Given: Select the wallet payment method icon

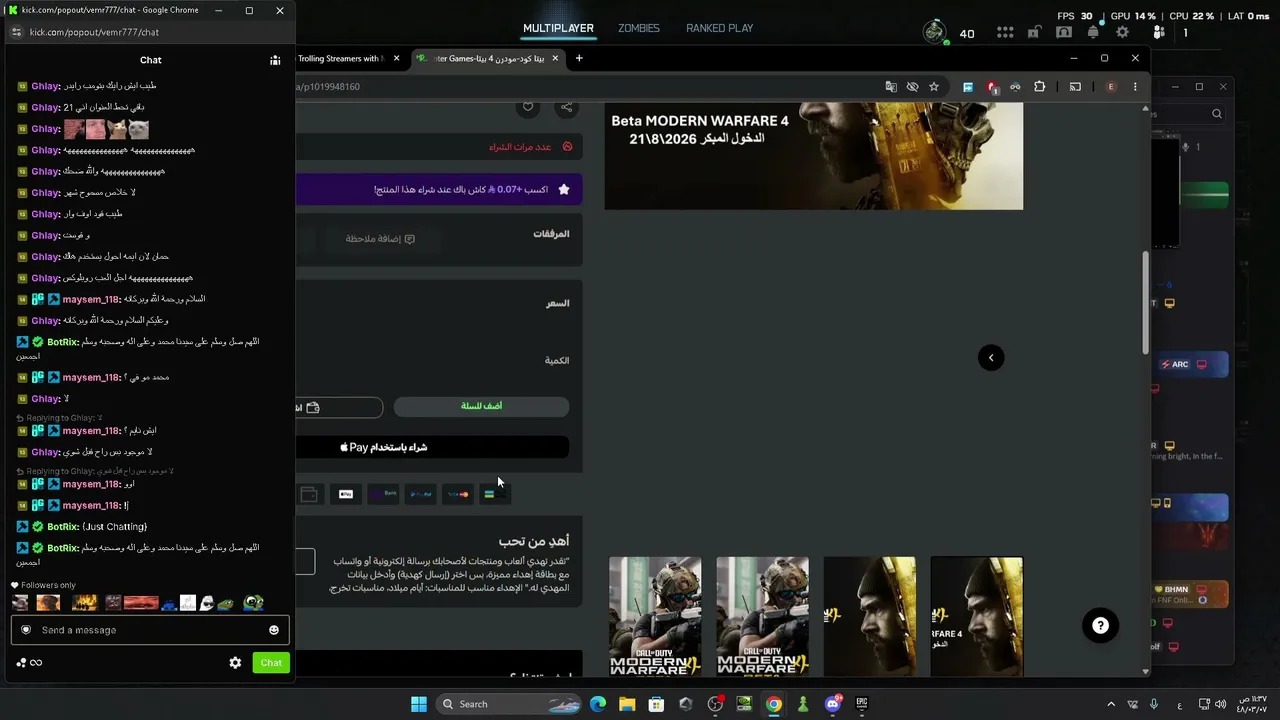Looking at the screenshot, I should point(309,494).
